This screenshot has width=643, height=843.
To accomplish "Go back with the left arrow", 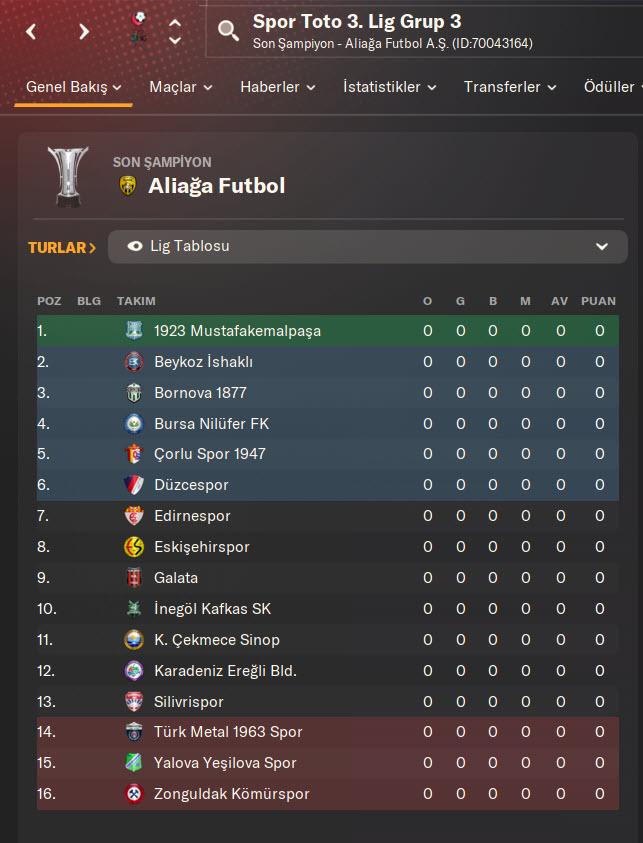I will click(x=31, y=31).
